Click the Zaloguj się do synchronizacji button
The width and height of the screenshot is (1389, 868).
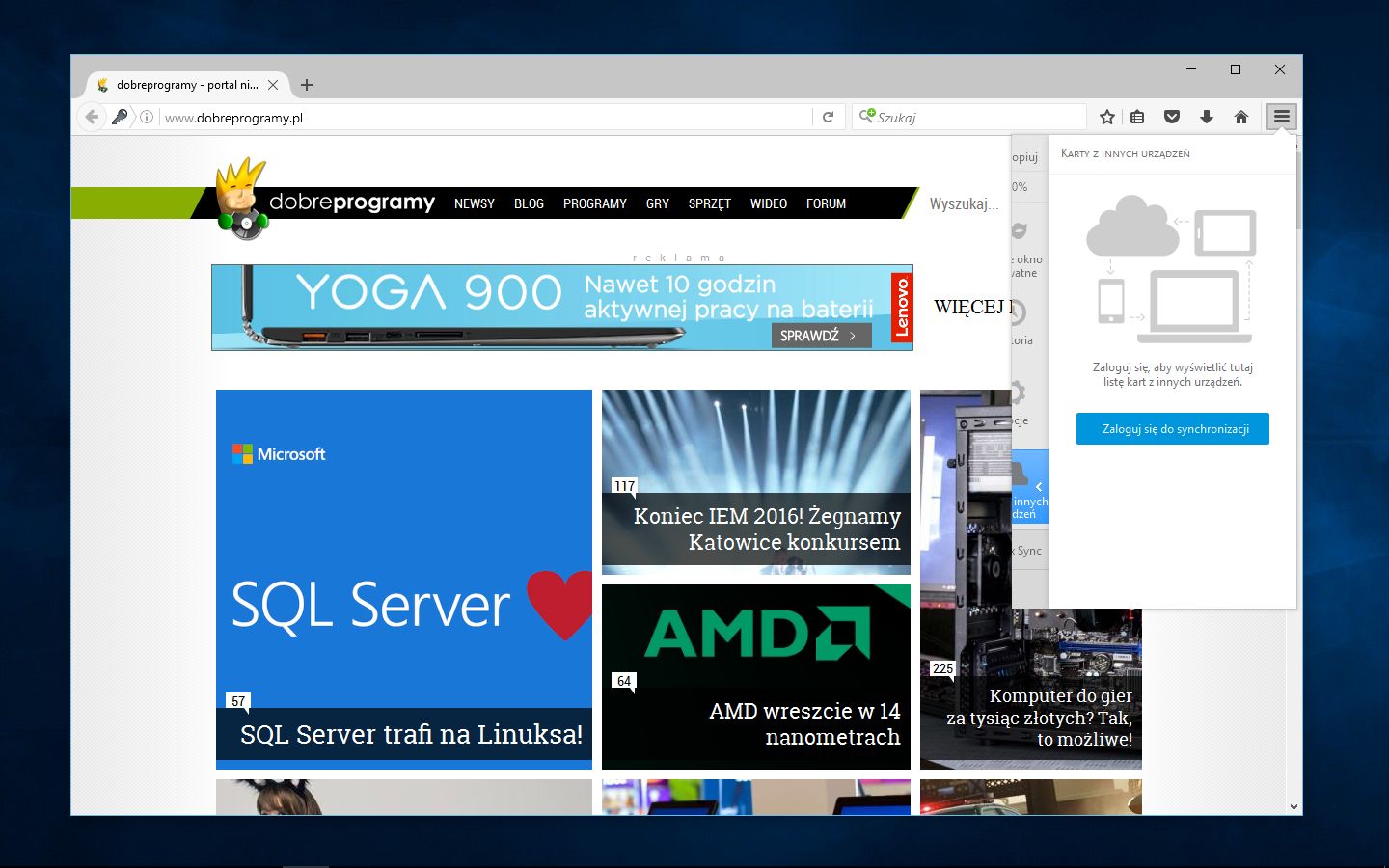pos(1173,429)
